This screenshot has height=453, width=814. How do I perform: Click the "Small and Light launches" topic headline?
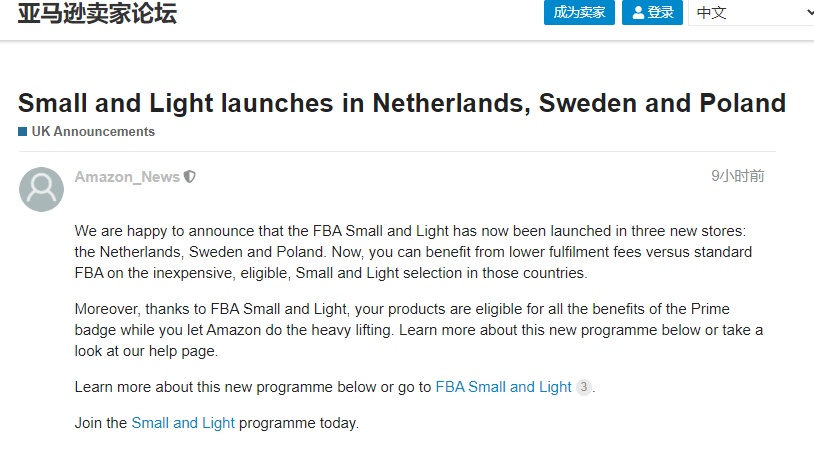click(401, 102)
